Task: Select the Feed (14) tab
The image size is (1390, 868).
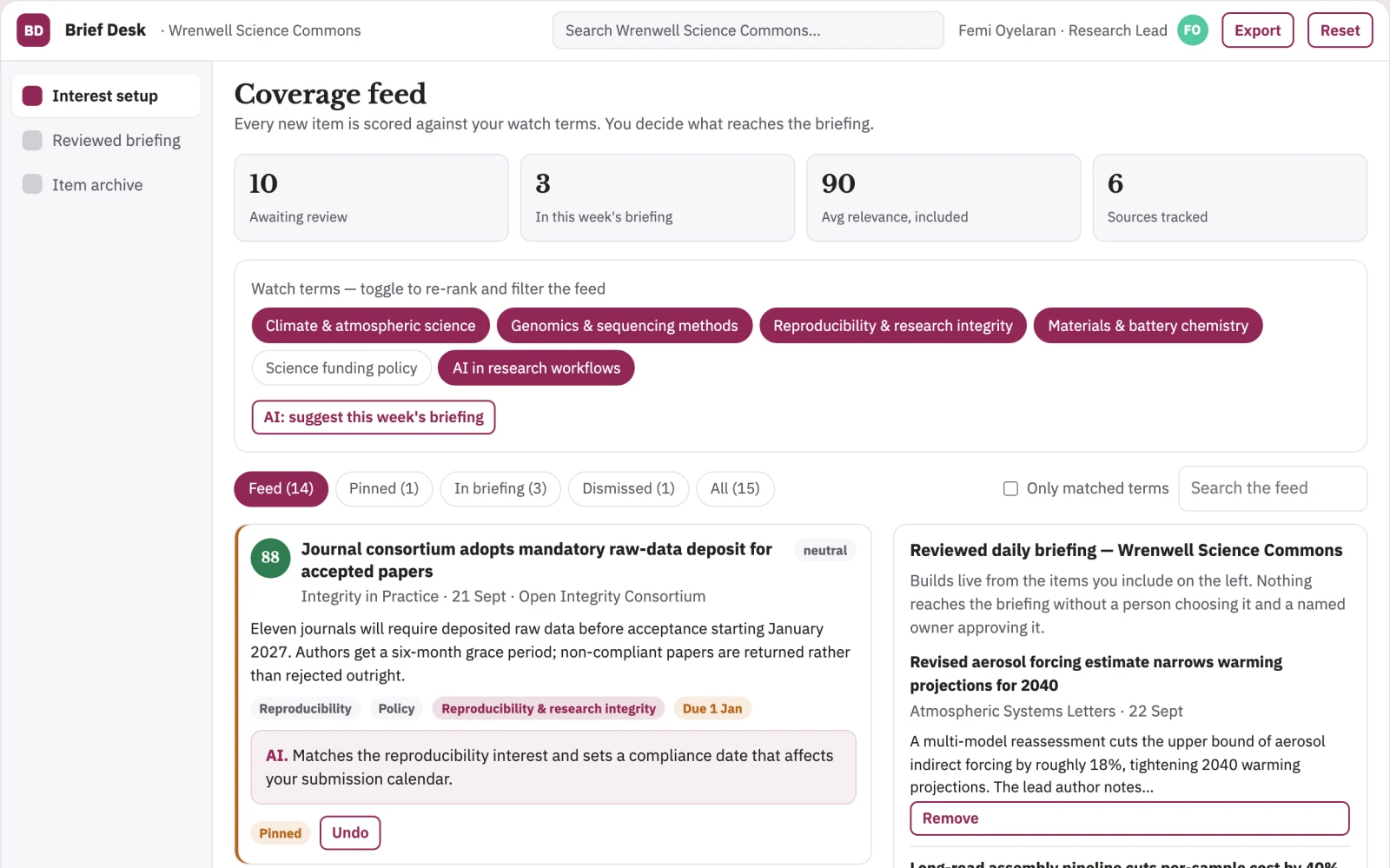Action: click(x=281, y=489)
